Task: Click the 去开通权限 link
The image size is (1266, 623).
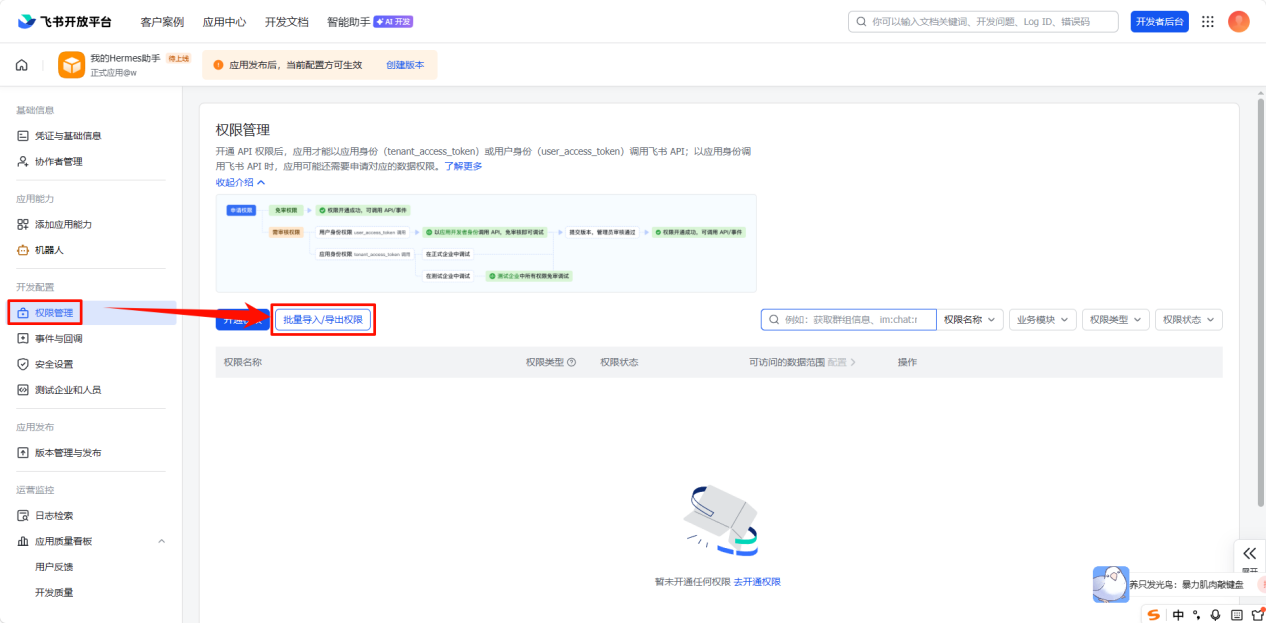Action: point(757,581)
